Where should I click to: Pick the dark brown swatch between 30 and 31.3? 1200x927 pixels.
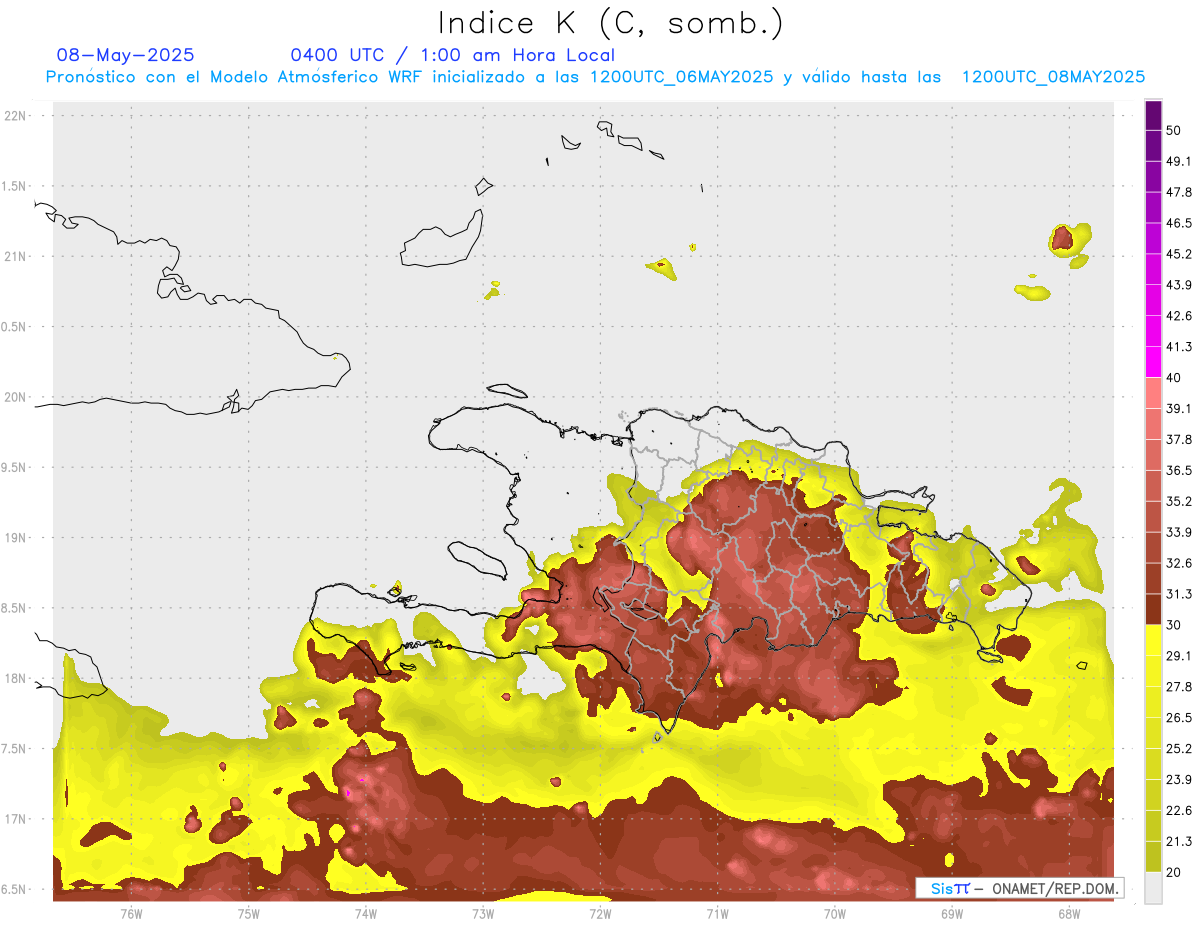tap(1153, 610)
